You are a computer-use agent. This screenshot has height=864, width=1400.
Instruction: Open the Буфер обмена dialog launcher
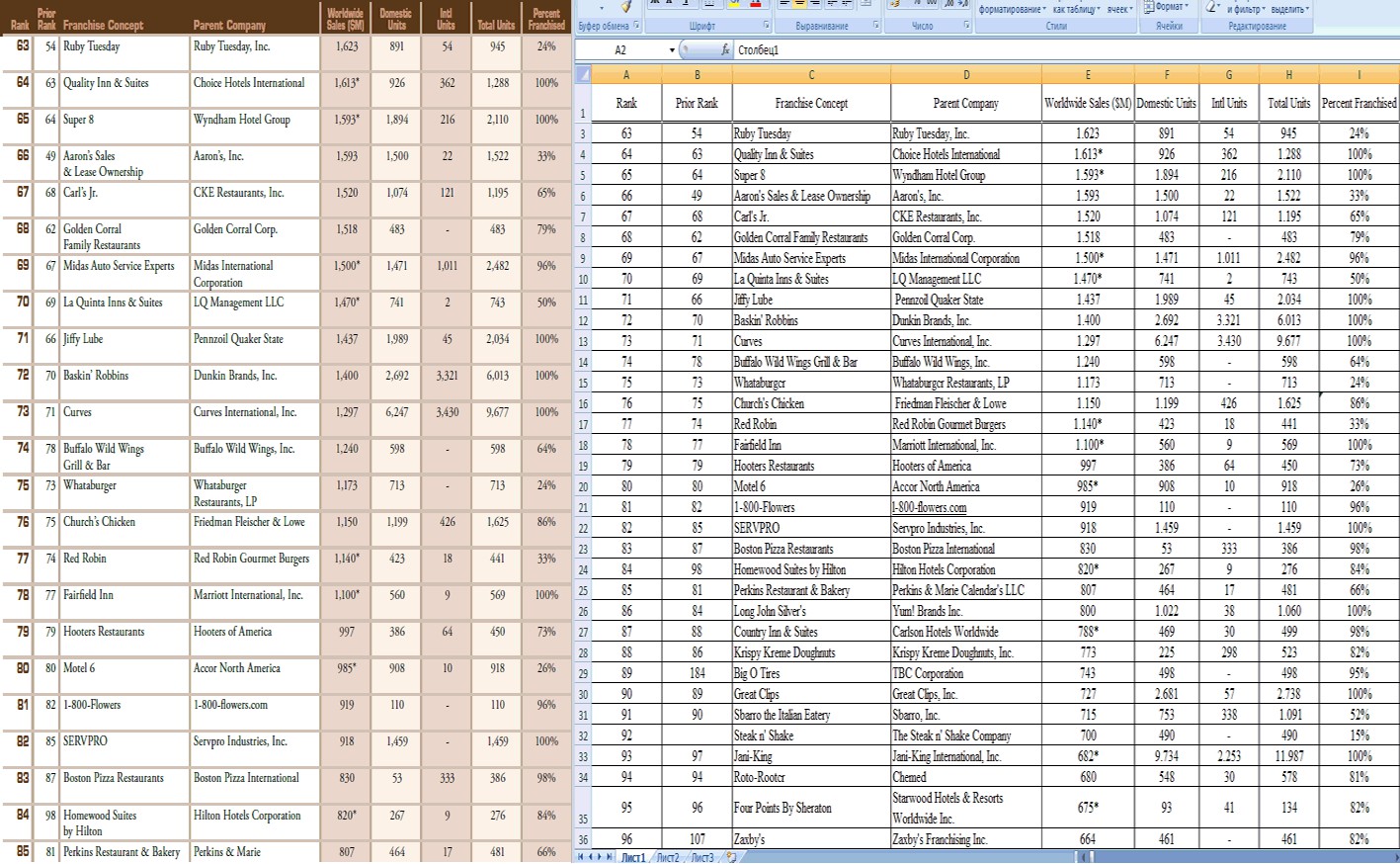tap(636, 26)
